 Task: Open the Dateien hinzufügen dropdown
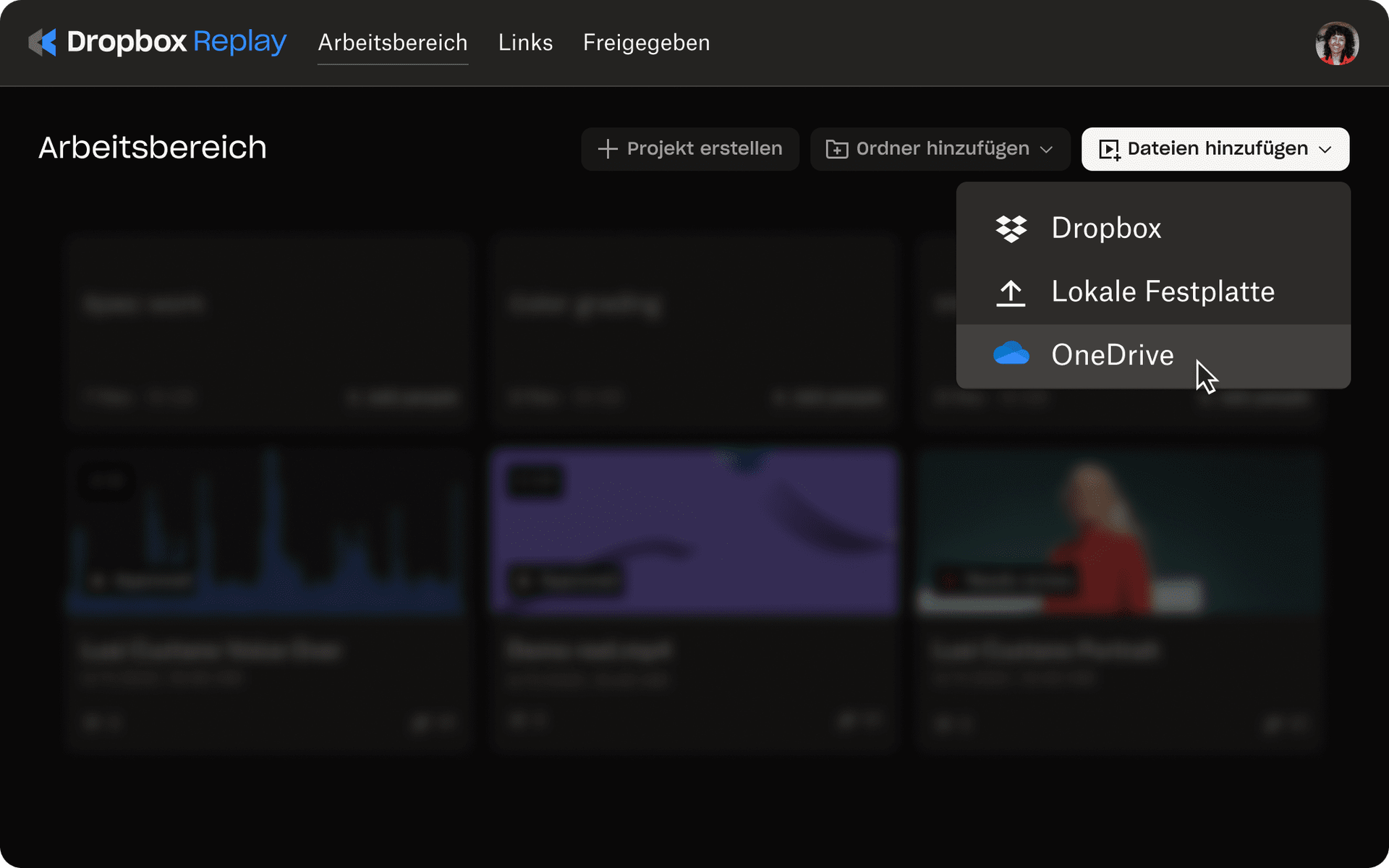pyautogui.click(x=1215, y=149)
